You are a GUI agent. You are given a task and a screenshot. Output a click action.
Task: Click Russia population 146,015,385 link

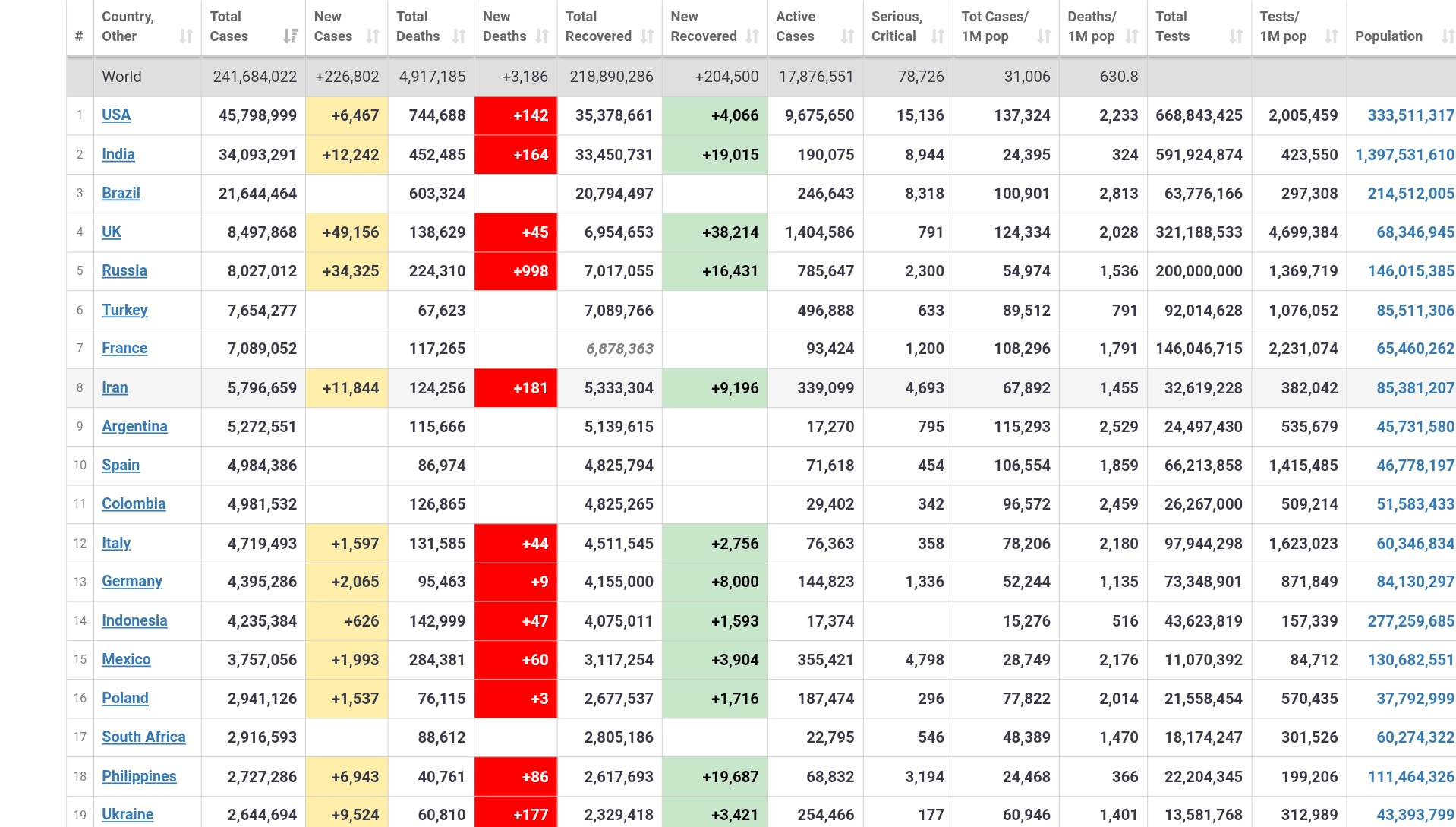point(1410,271)
